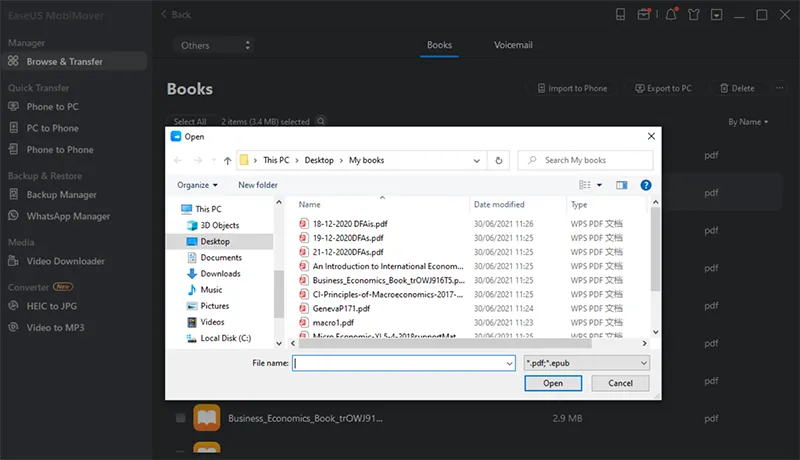
Task: Select Phone to Phone transfer
Action: pyautogui.click(x=59, y=149)
